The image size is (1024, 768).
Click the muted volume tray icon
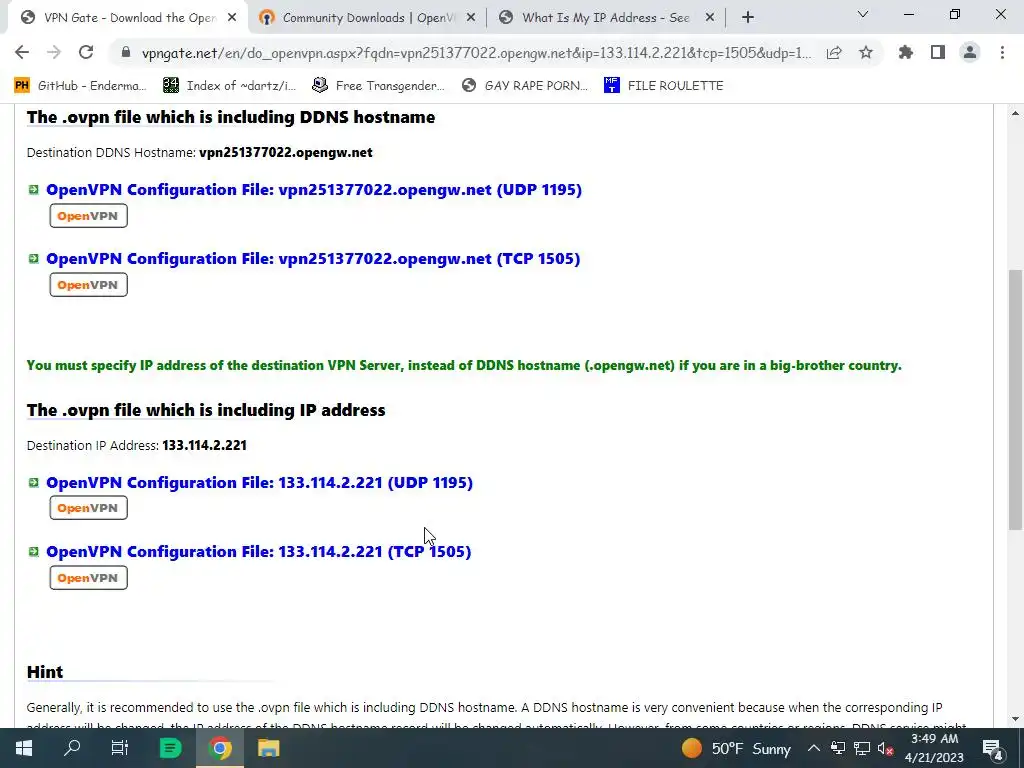(x=886, y=748)
